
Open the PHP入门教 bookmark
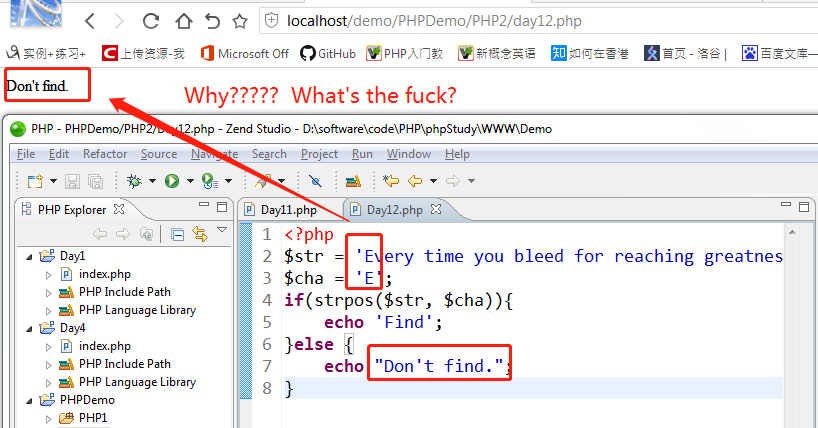point(404,53)
